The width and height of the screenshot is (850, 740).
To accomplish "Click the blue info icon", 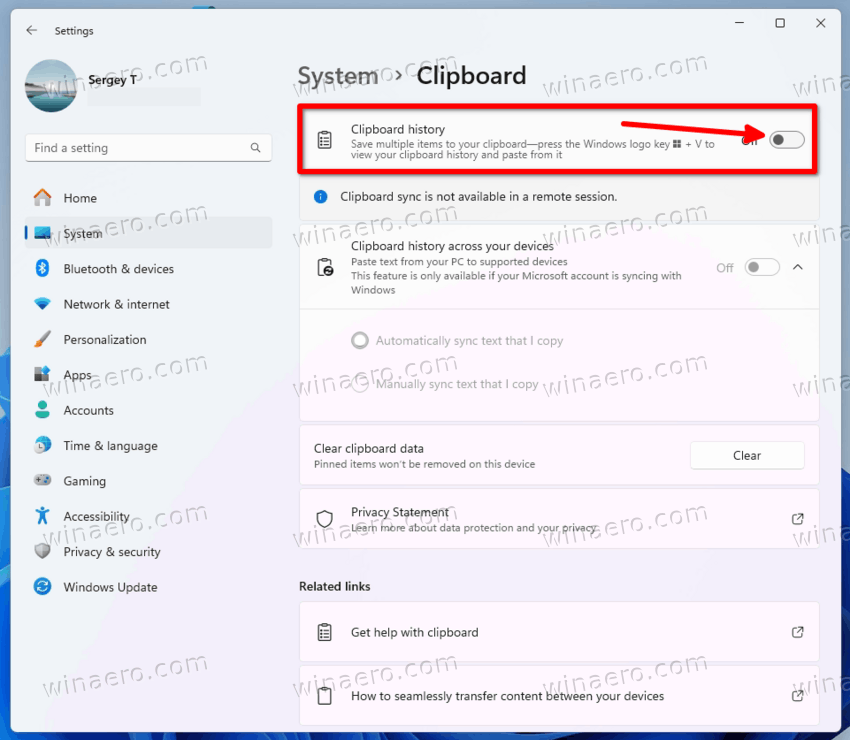I will pos(320,196).
